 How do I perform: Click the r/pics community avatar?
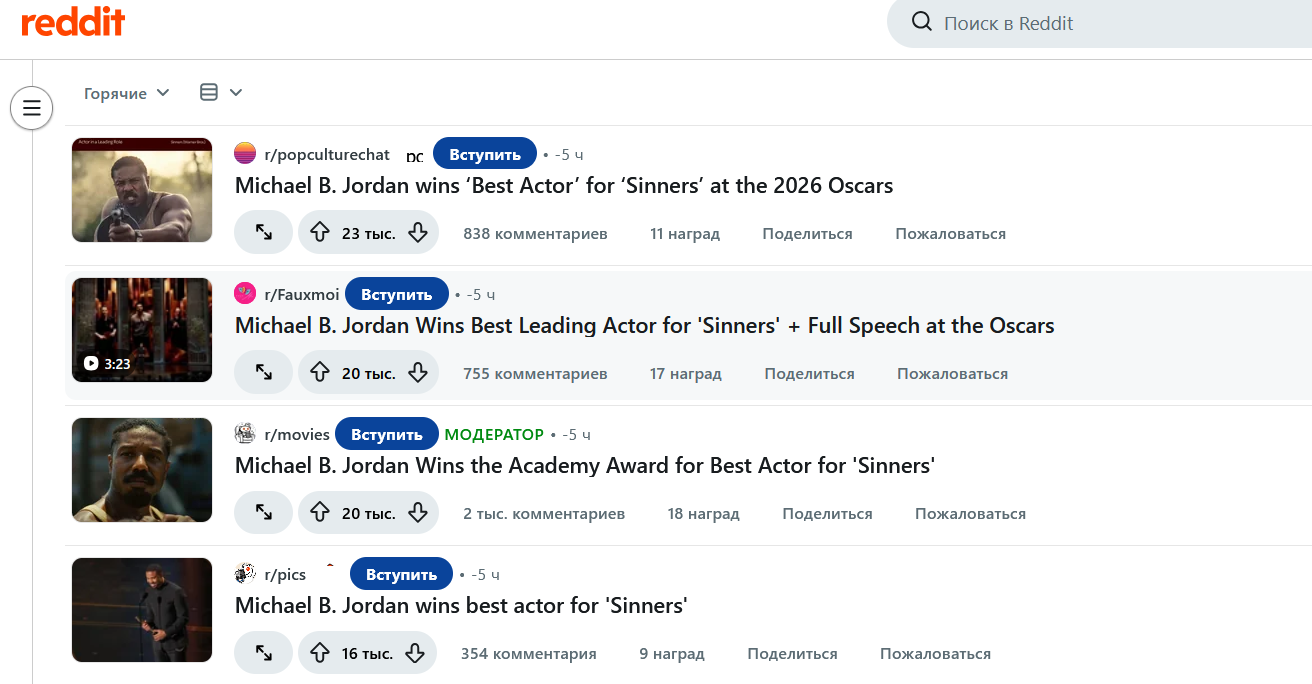pos(245,574)
